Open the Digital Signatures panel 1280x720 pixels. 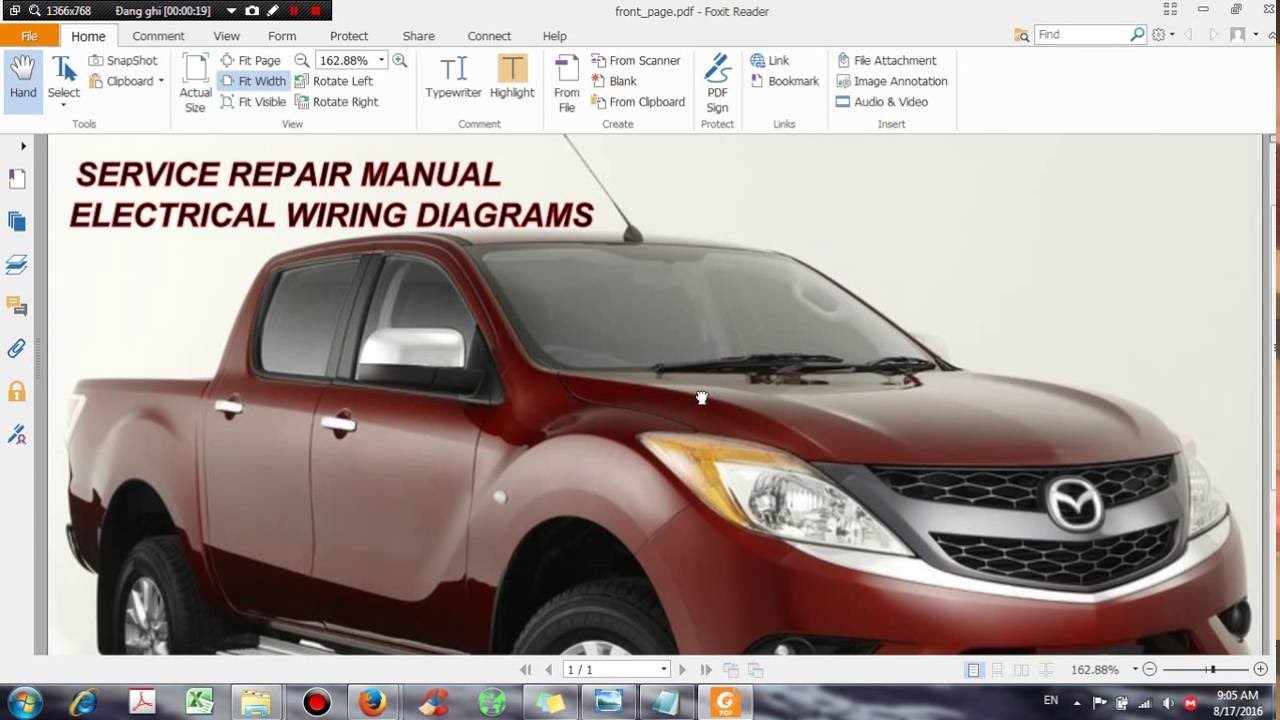[17, 434]
